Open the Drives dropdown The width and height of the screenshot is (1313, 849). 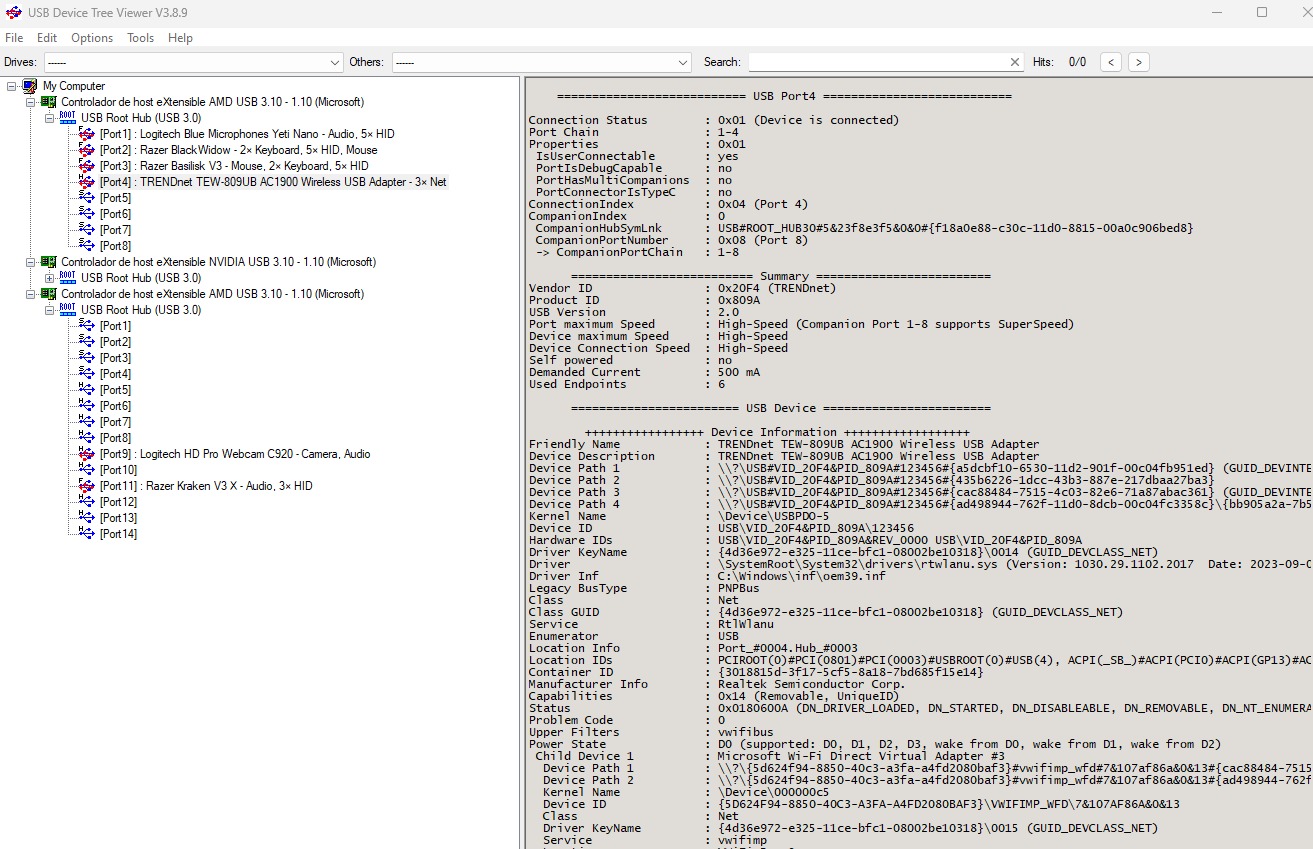point(335,62)
